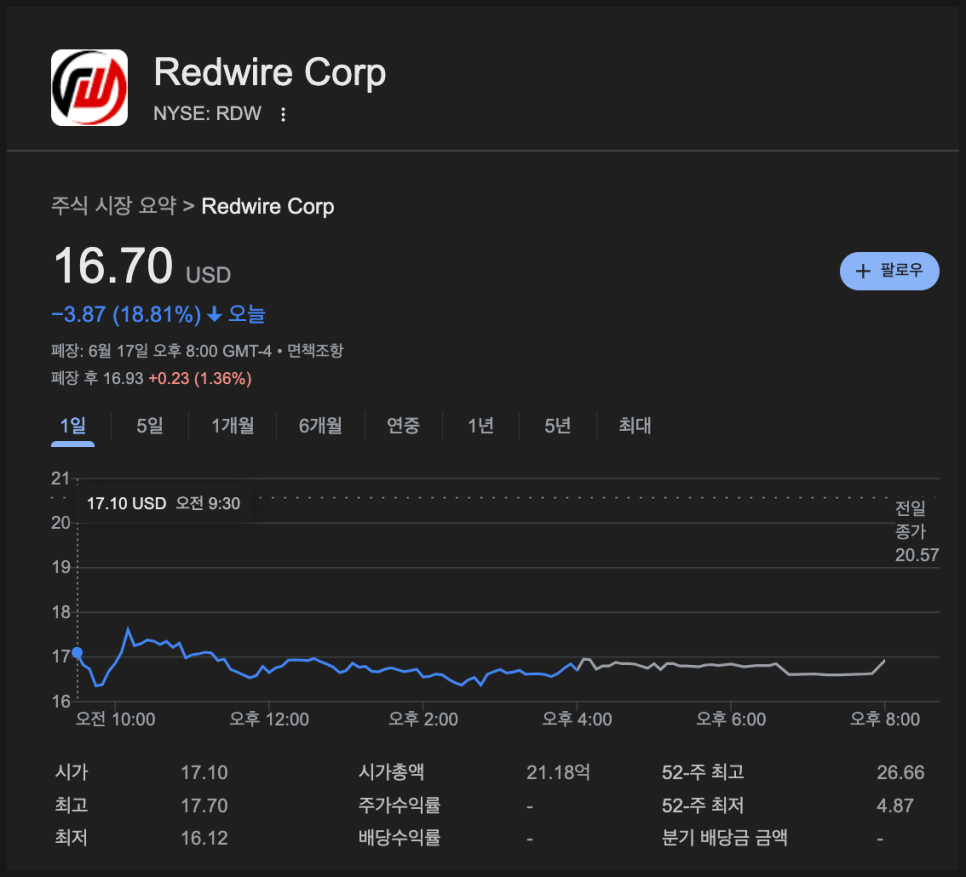Click the 분기 배당금 금액 label

724,838
